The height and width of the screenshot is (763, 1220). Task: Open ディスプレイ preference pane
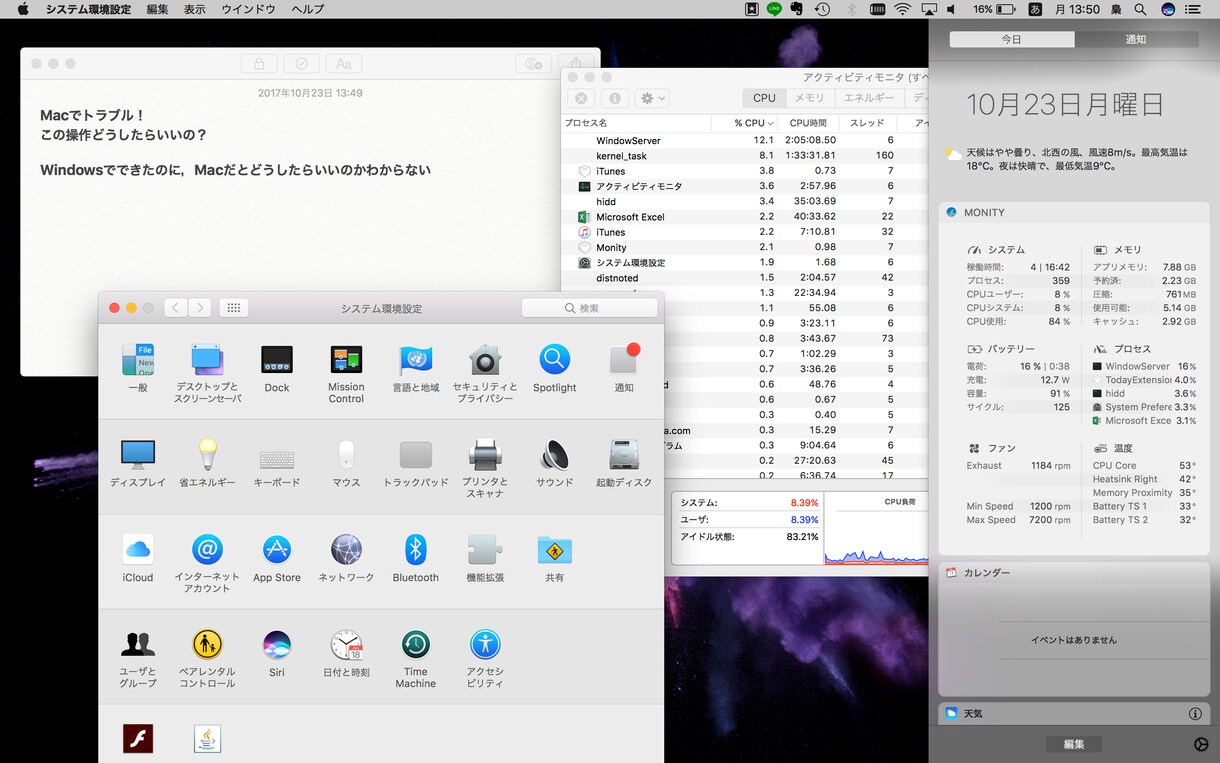tap(138, 463)
